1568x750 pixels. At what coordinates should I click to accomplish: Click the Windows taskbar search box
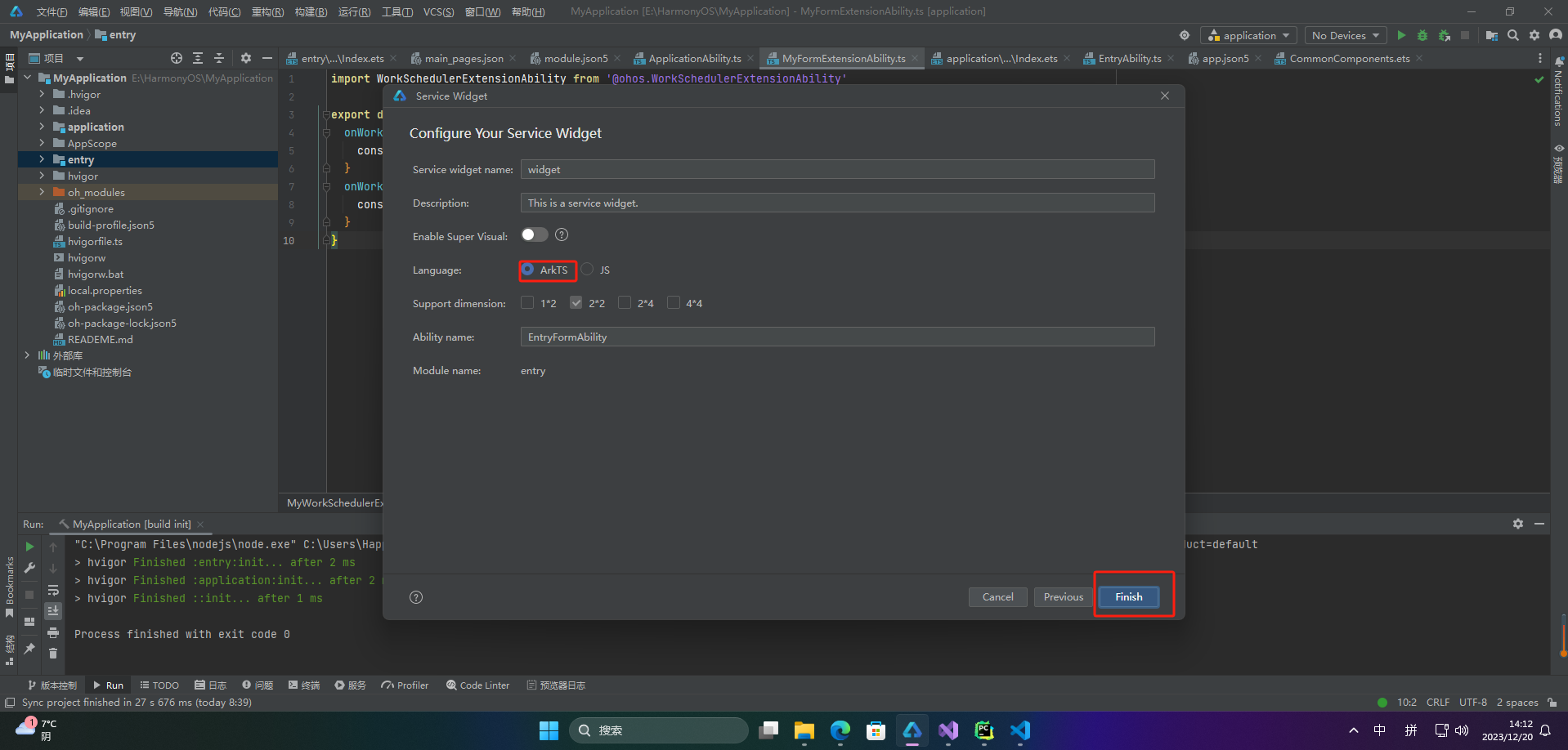click(x=659, y=730)
